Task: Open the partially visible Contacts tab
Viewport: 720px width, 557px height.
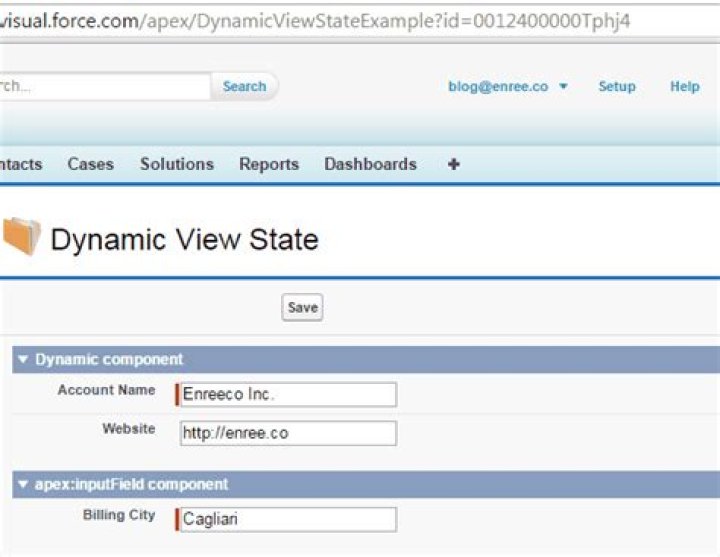Action: click(x=20, y=165)
